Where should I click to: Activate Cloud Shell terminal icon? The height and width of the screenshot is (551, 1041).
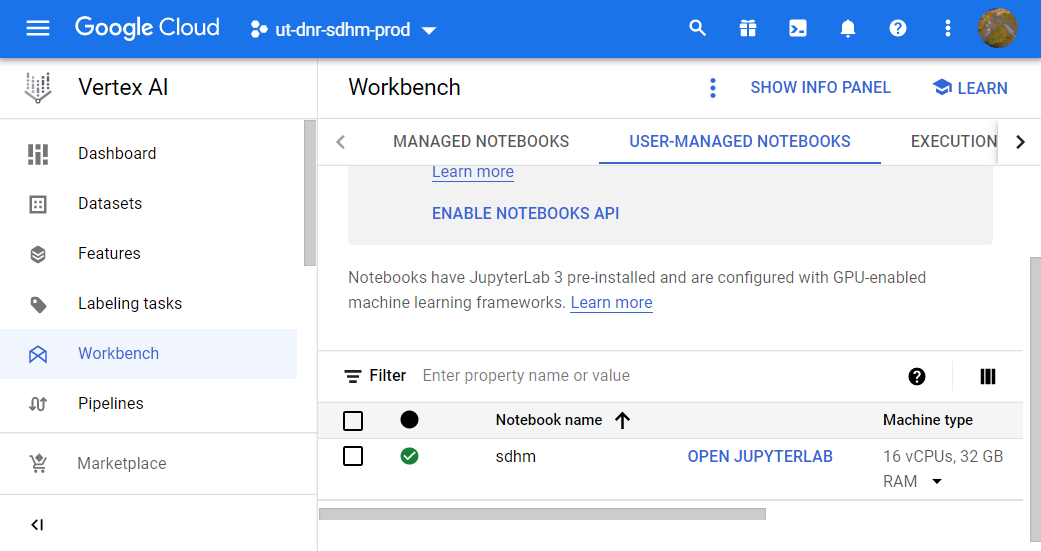point(798,29)
